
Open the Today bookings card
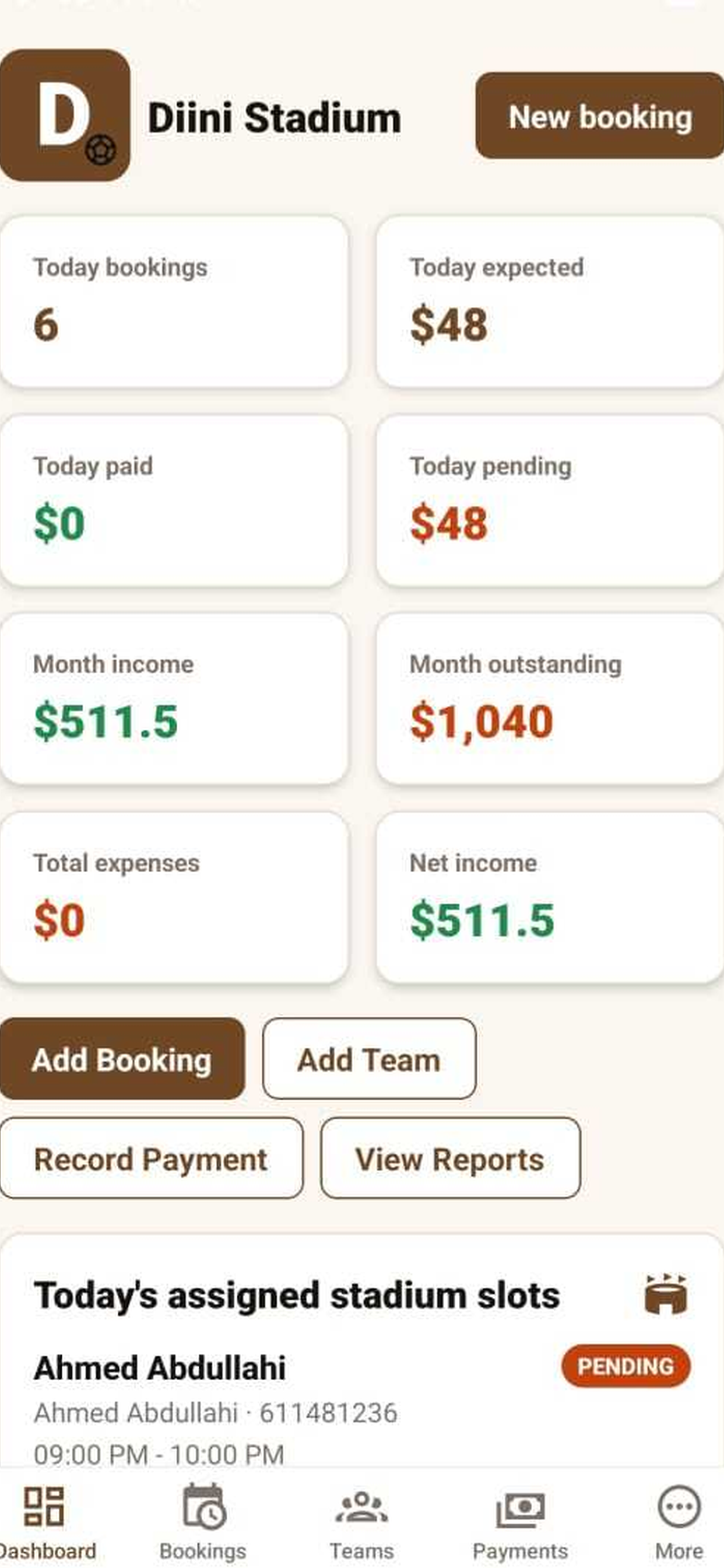[x=175, y=302]
